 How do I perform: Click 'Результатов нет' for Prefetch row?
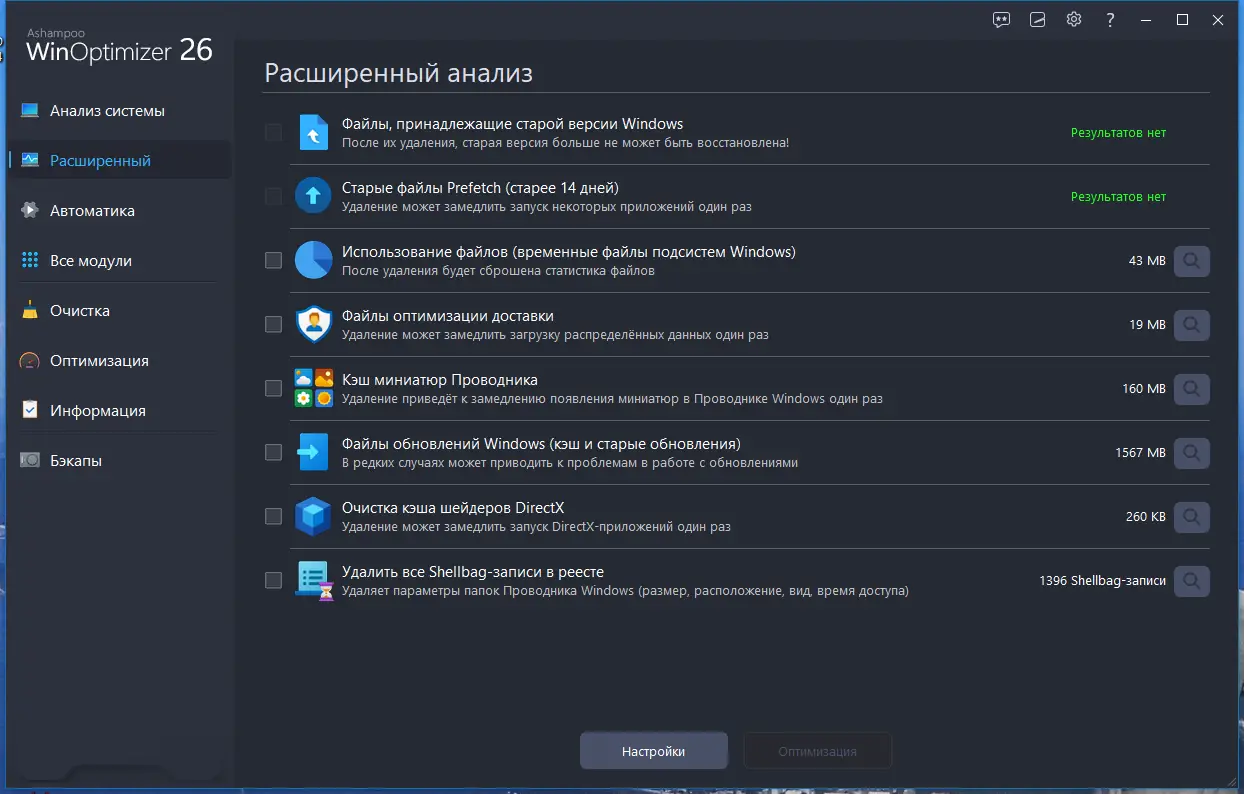point(1118,197)
